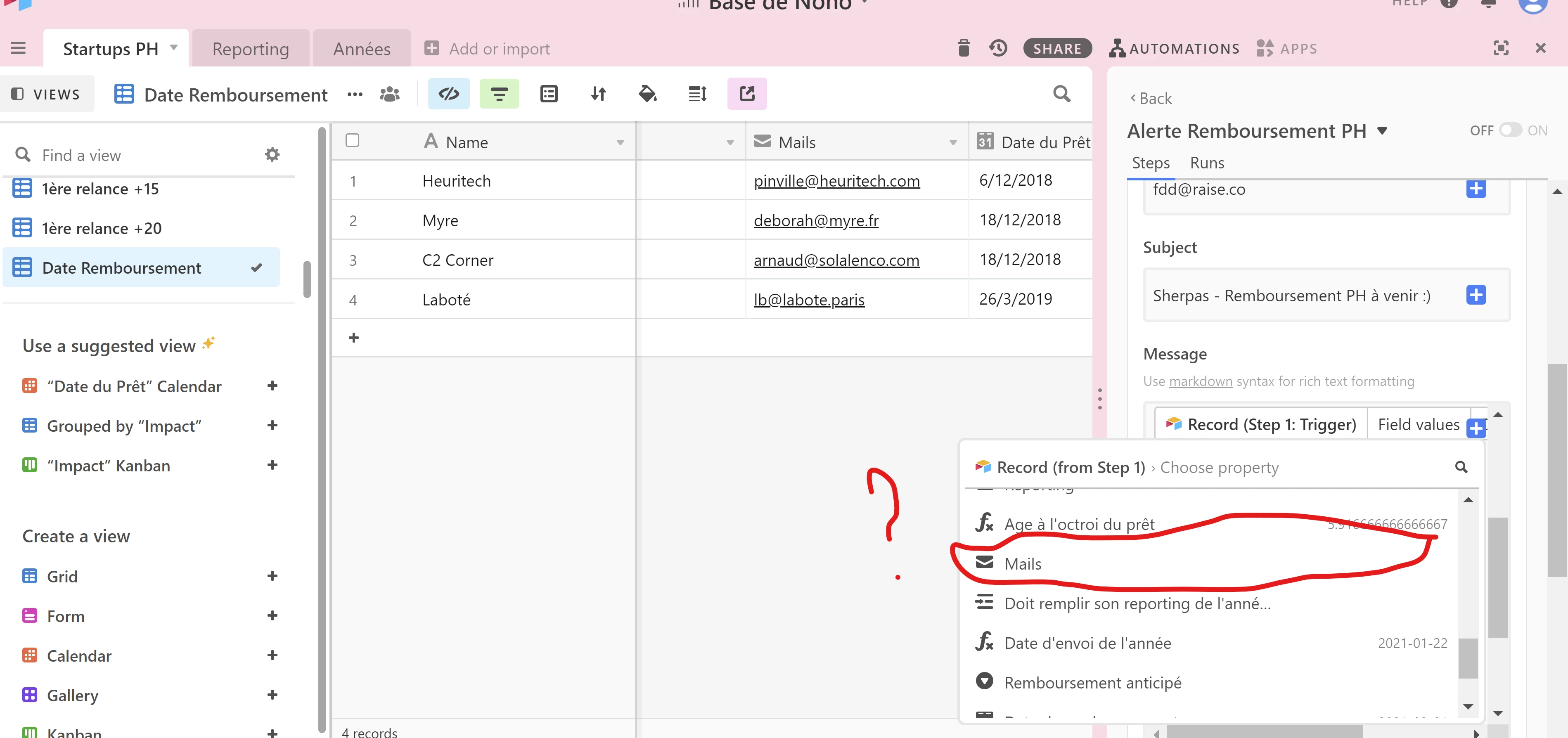Open the view list settings gear
This screenshot has height=738, width=1568.
tap(272, 154)
